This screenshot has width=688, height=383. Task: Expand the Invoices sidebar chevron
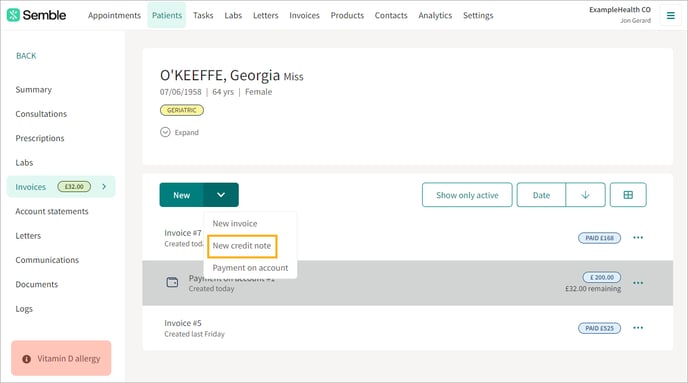pyautogui.click(x=104, y=186)
